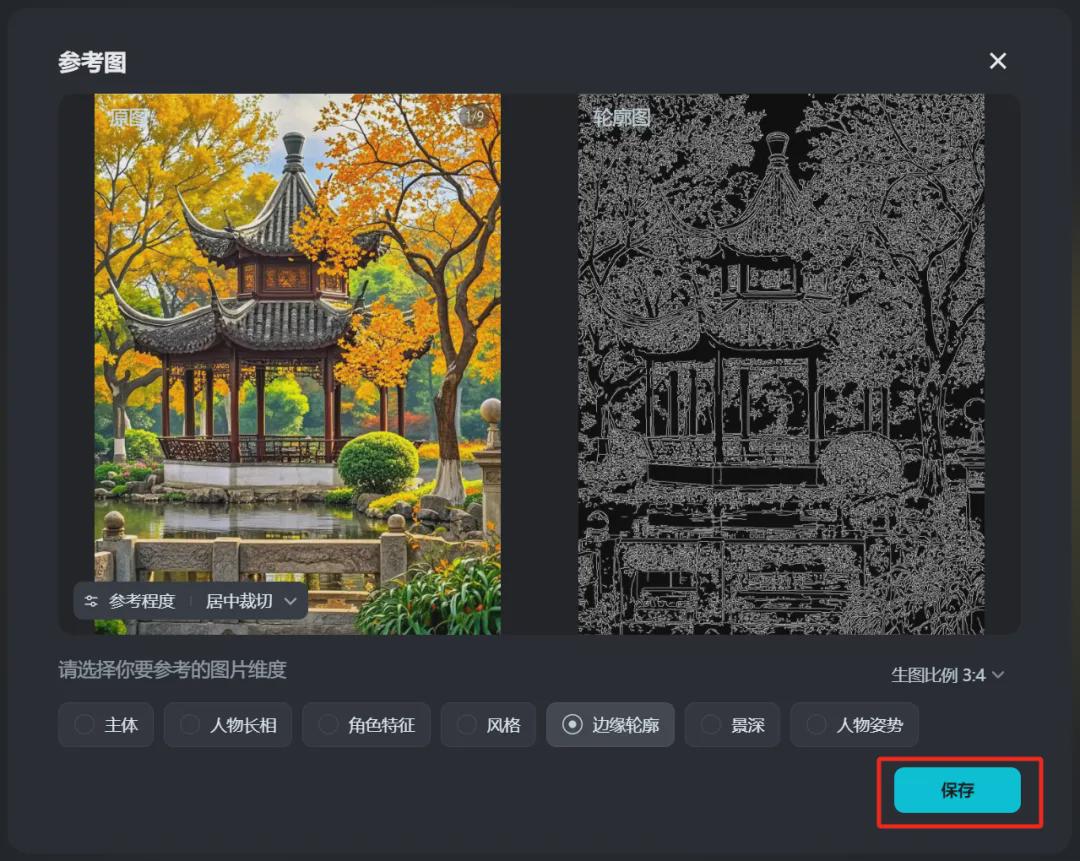Choose the 角色特征 dimension
This screenshot has height=861, width=1080.
pyautogui.click(x=366, y=724)
